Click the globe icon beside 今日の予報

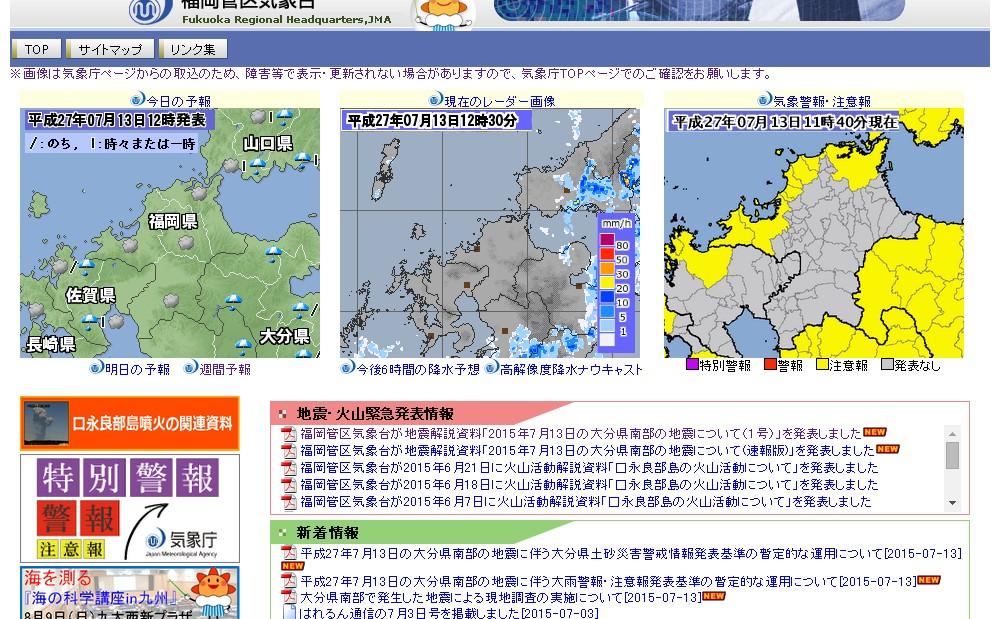pyautogui.click(x=138, y=100)
